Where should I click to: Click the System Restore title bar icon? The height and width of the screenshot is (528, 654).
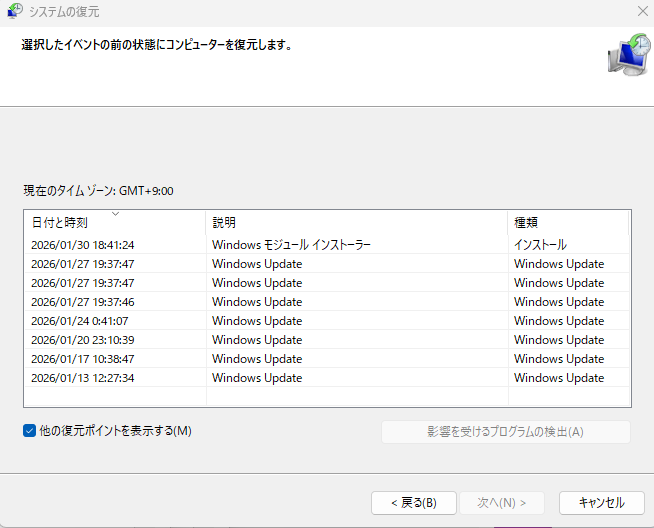point(15,12)
